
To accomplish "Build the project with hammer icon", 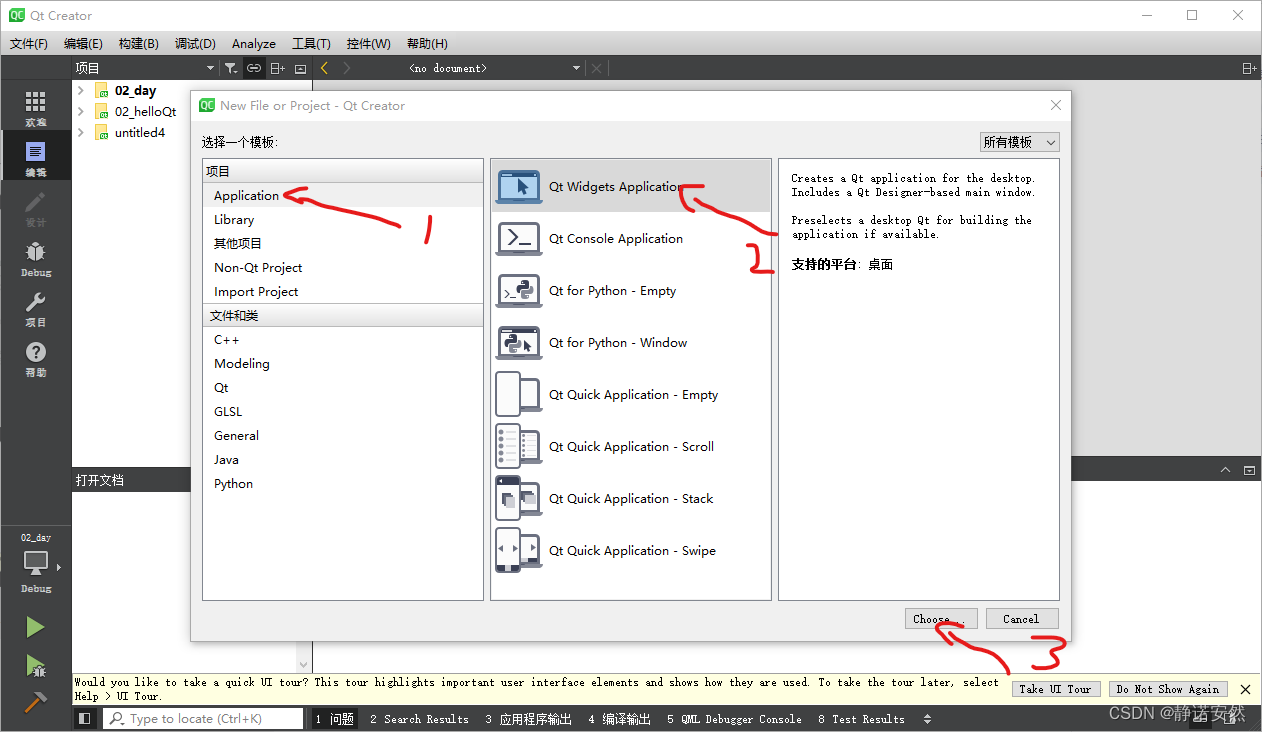I will 35,702.
